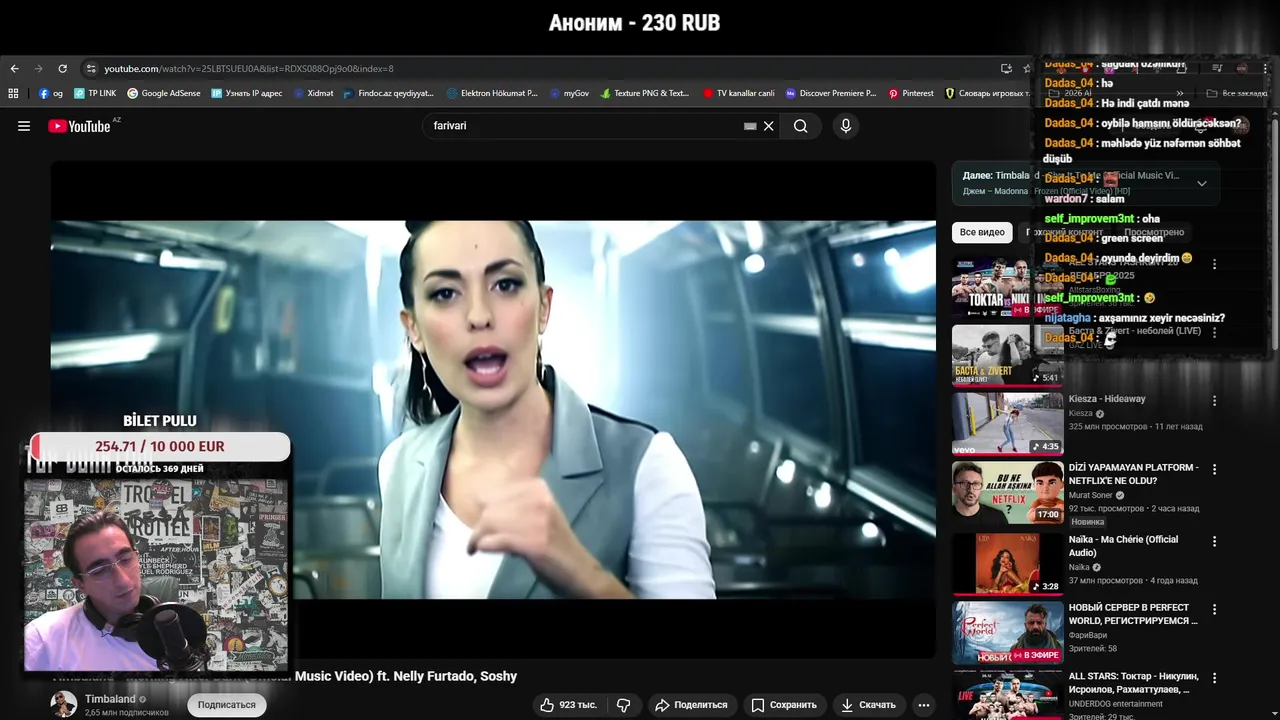Open the Discover Premiere P... bookmark

pyautogui.click(x=831, y=93)
